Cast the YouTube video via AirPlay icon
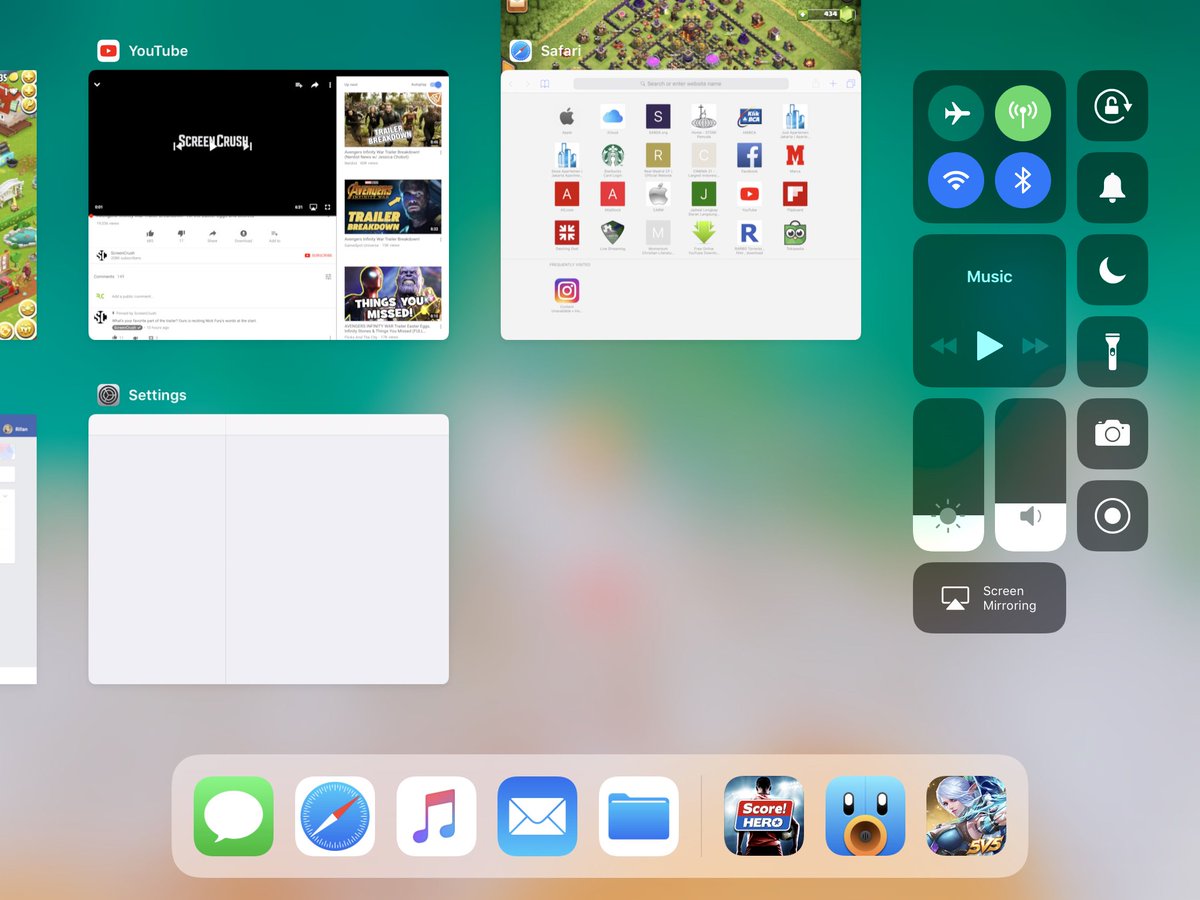 click(313, 207)
